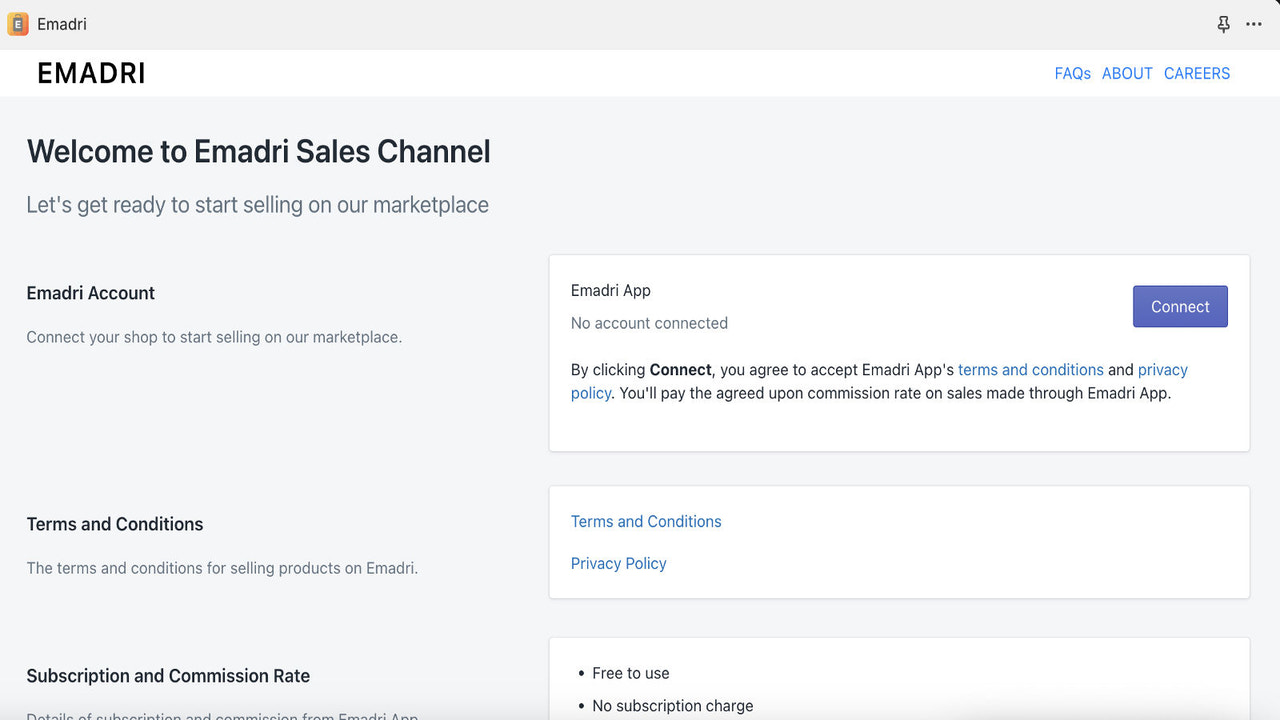Open the three-dot more actions menu
The image size is (1280, 720).
click(x=1254, y=24)
